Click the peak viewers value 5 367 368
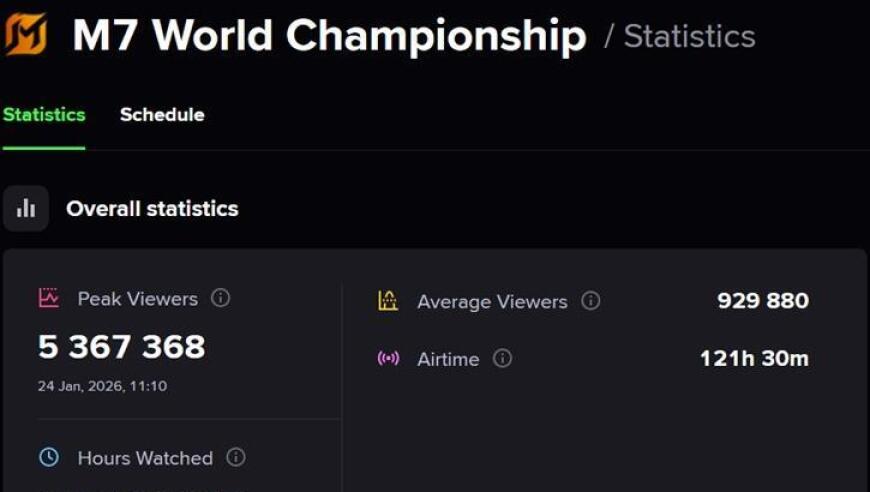Viewport: 870px width, 492px height. pyautogui.click(x=121, y=347)
